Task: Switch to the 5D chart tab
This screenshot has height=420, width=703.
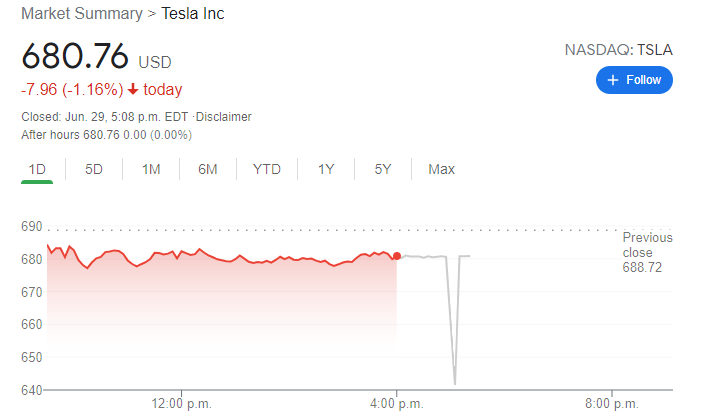Action: (x=94, y=169)
